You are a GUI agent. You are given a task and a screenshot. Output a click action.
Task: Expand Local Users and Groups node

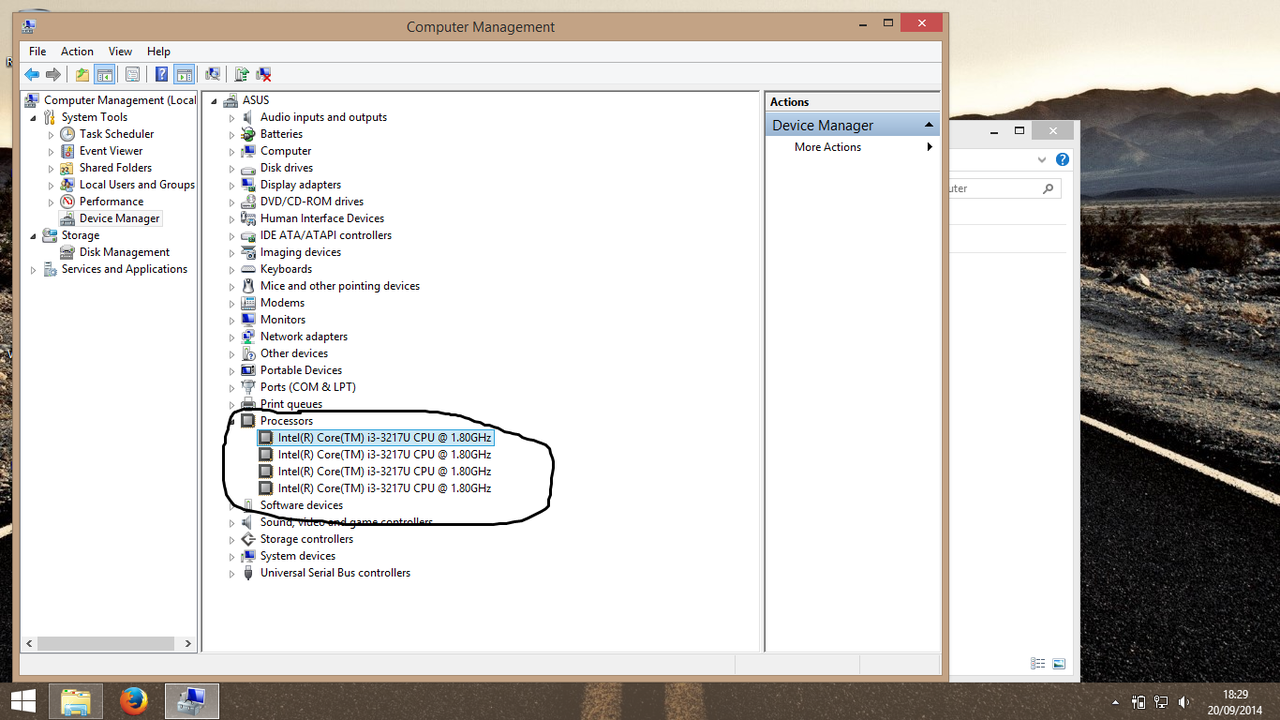(51, 185)
